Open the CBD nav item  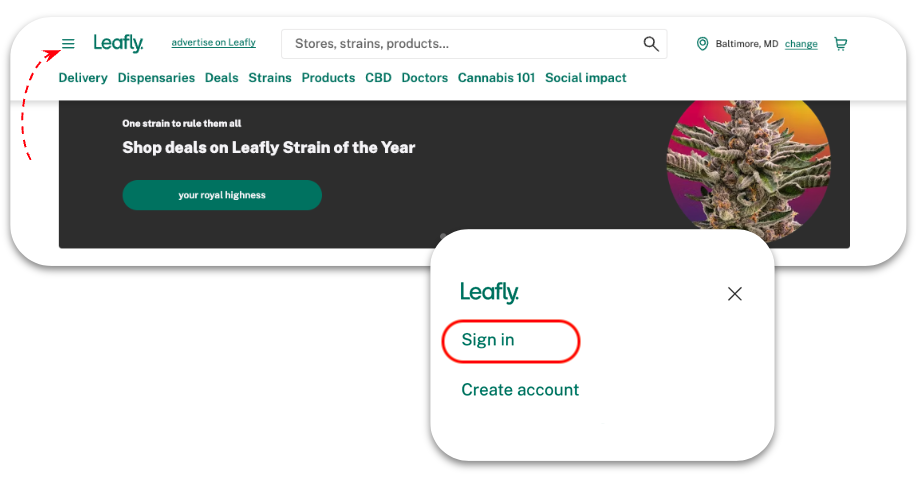[378, 78]
